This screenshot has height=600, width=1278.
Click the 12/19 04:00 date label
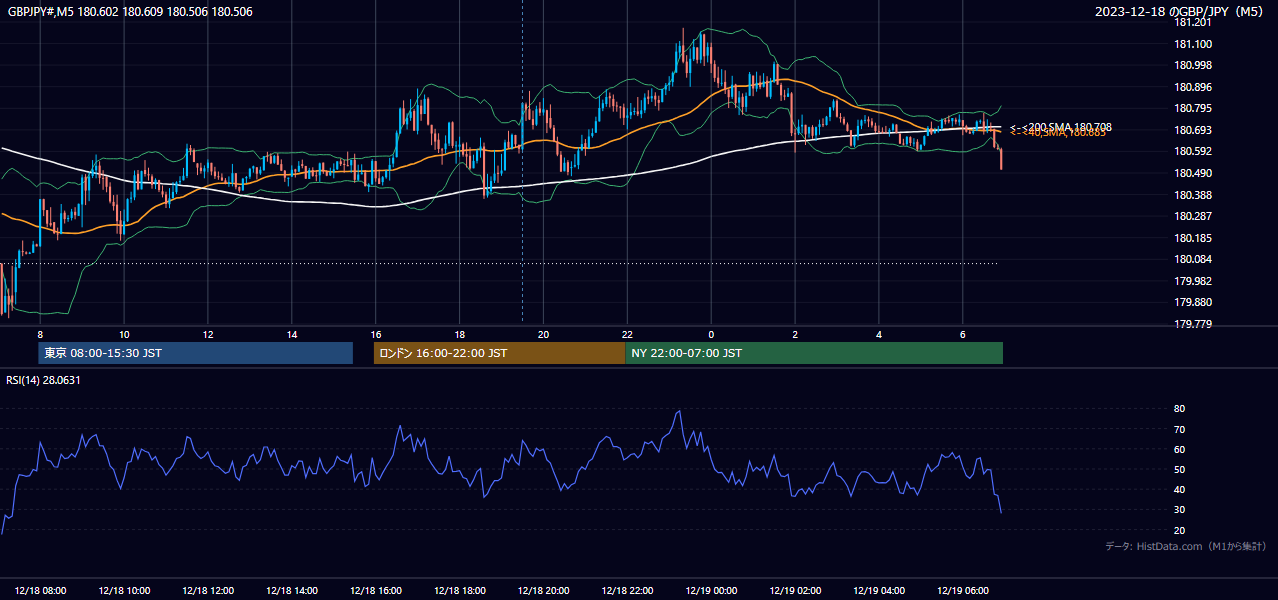pos(879,591)
